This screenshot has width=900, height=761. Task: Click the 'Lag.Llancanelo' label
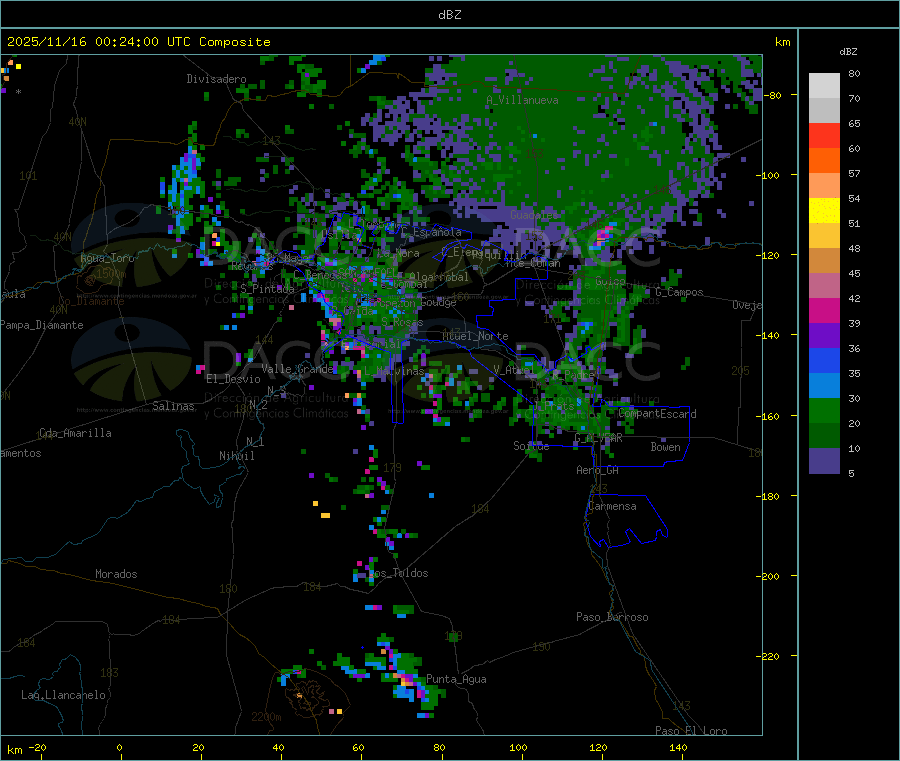64,696
